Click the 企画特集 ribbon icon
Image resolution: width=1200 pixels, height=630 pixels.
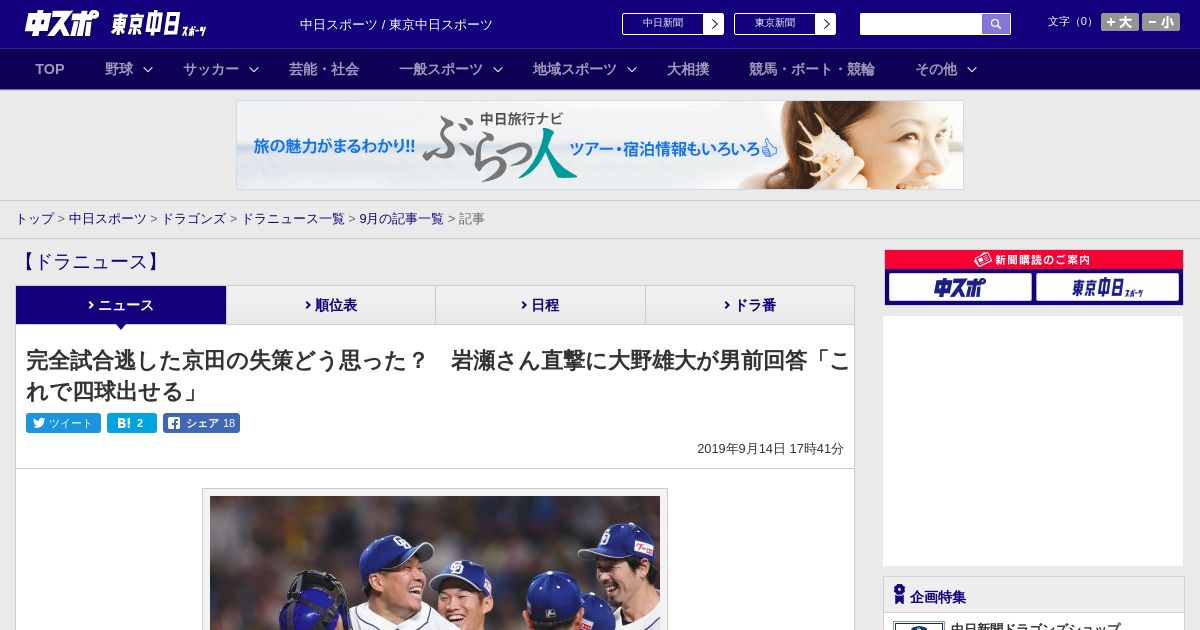tap(899, 595)
